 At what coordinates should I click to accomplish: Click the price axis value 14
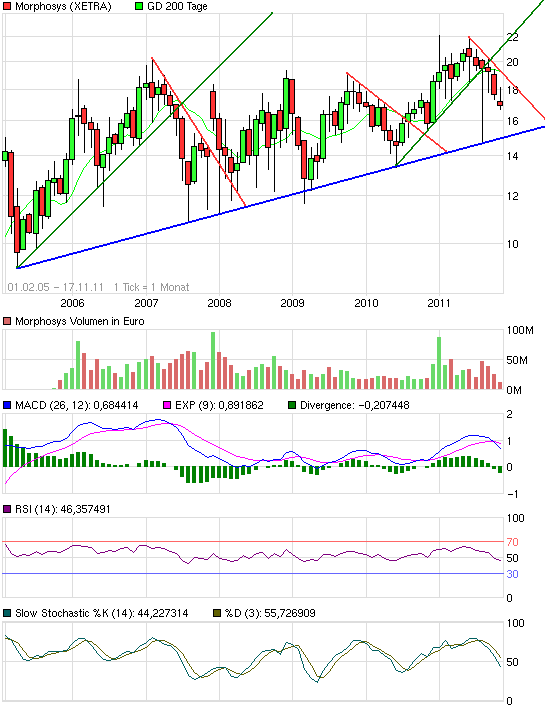pos(512,156)
